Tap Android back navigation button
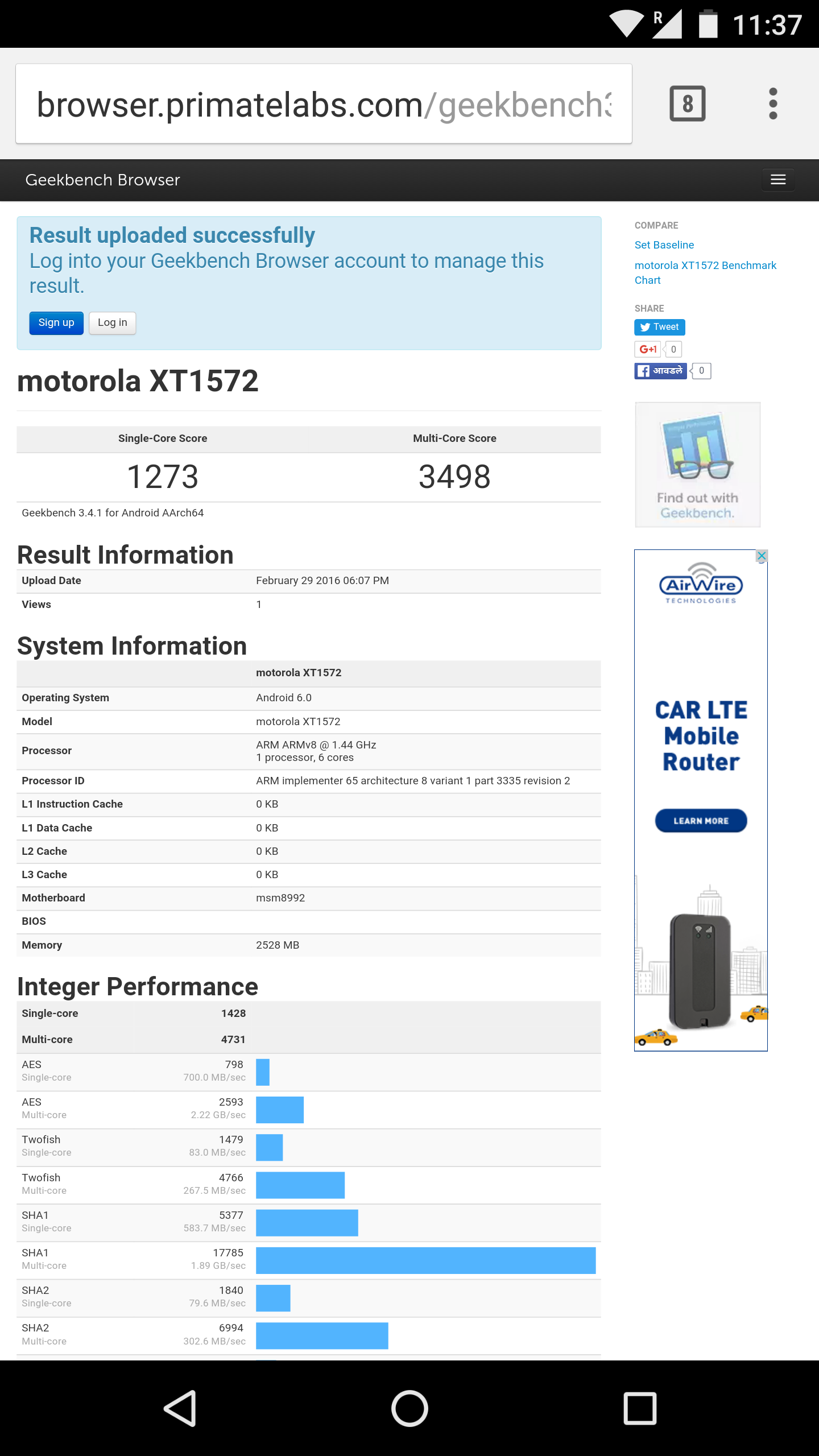This screenshot has width=819, height=1456. click(x=181, y=1408)
